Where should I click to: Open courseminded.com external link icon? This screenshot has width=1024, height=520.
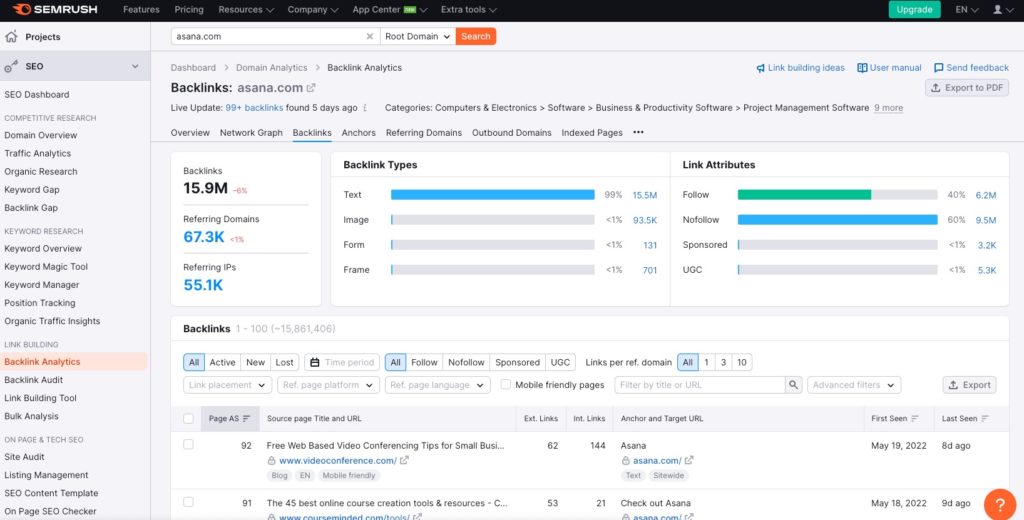(417, 517)
